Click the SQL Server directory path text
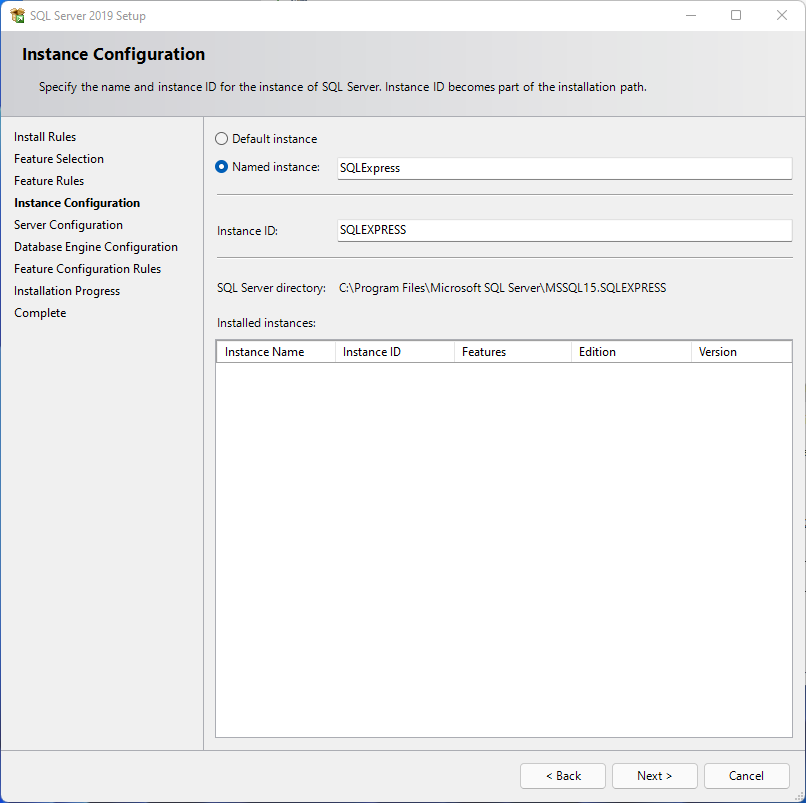Viewport: 806px width, 803px height. pyautogui.click(x=502, y=288)
